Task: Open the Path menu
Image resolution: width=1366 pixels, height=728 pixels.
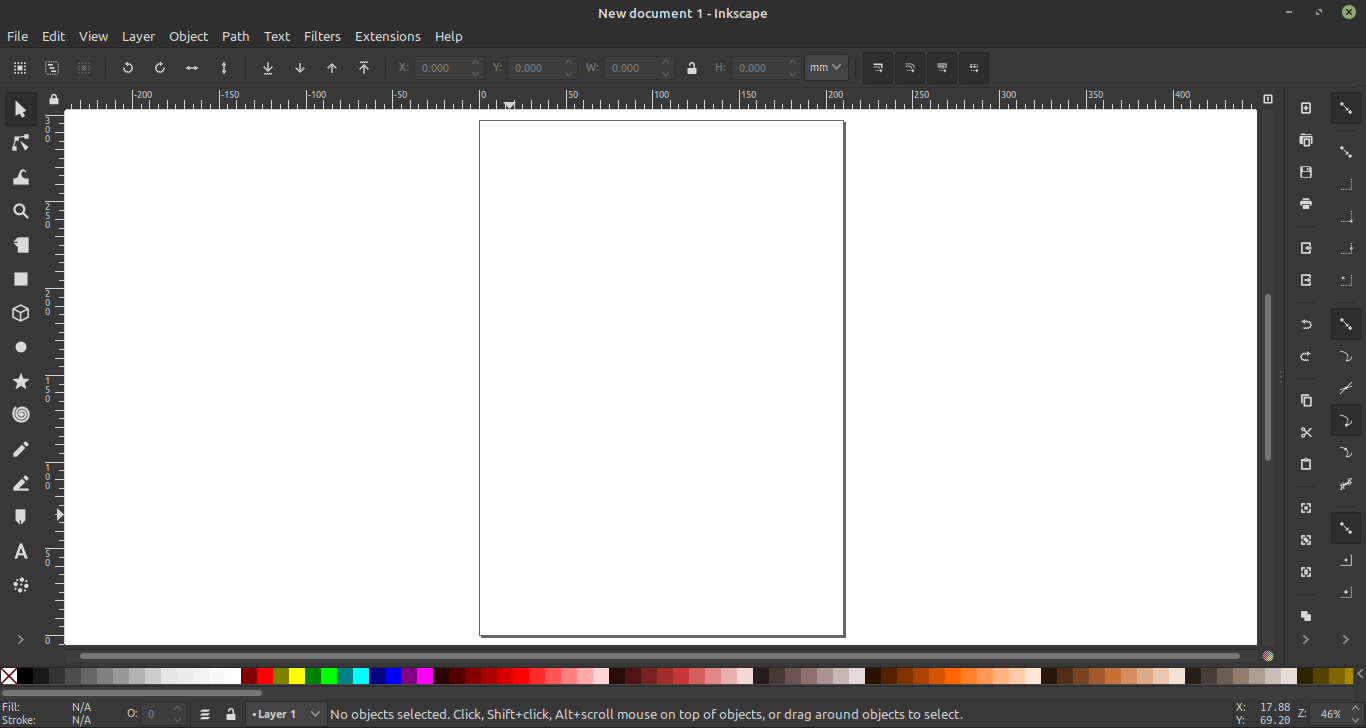Action: [x=236, y=36]
